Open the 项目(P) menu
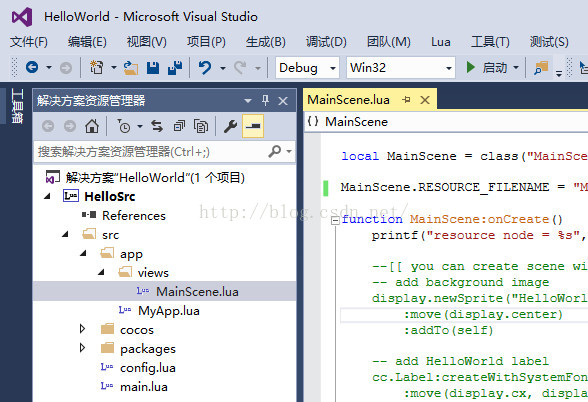Screen dimensions: 588x402 point(206,42)
